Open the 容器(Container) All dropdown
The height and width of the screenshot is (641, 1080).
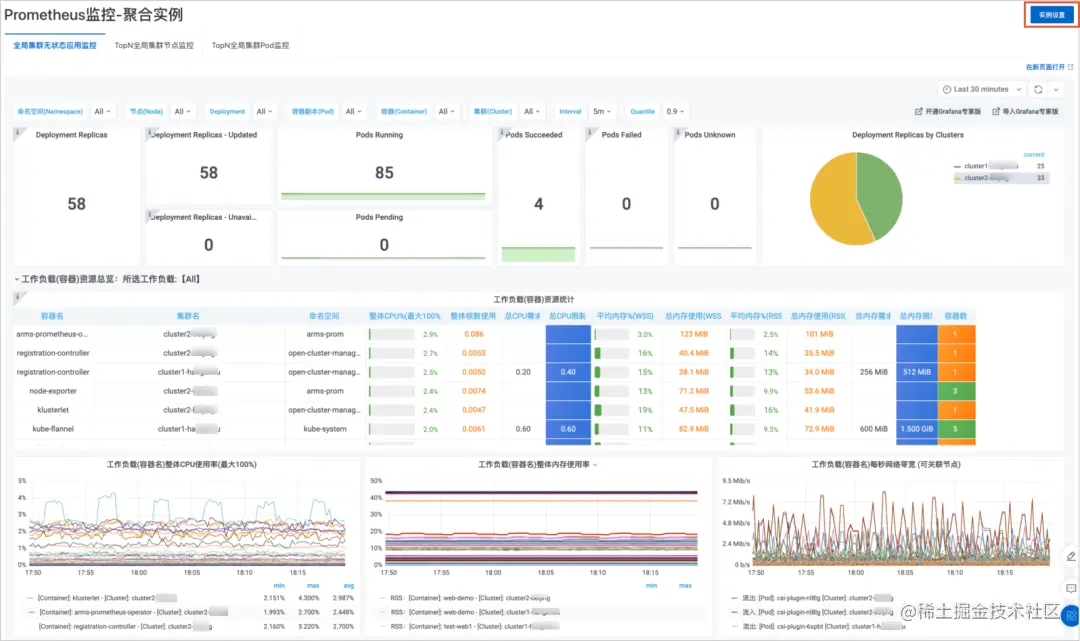(446, 112)
